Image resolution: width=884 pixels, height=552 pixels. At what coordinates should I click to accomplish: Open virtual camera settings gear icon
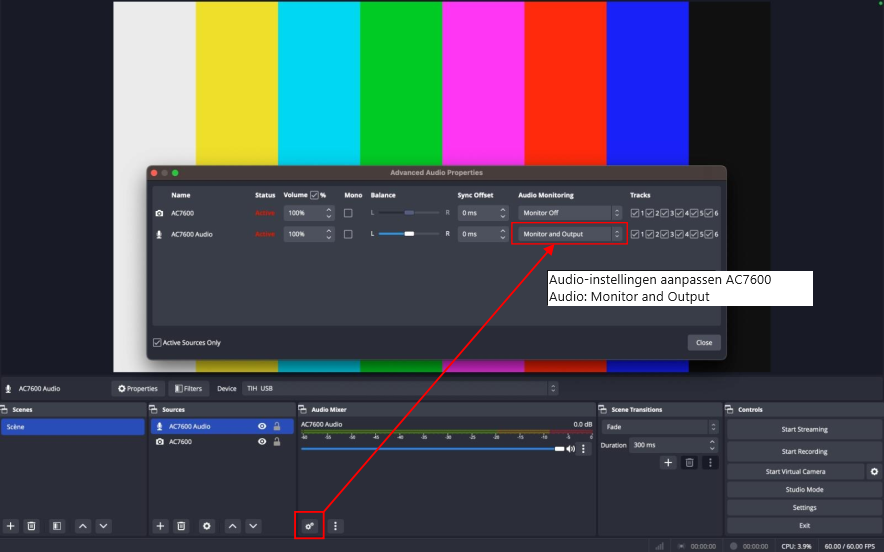[874, 471]
